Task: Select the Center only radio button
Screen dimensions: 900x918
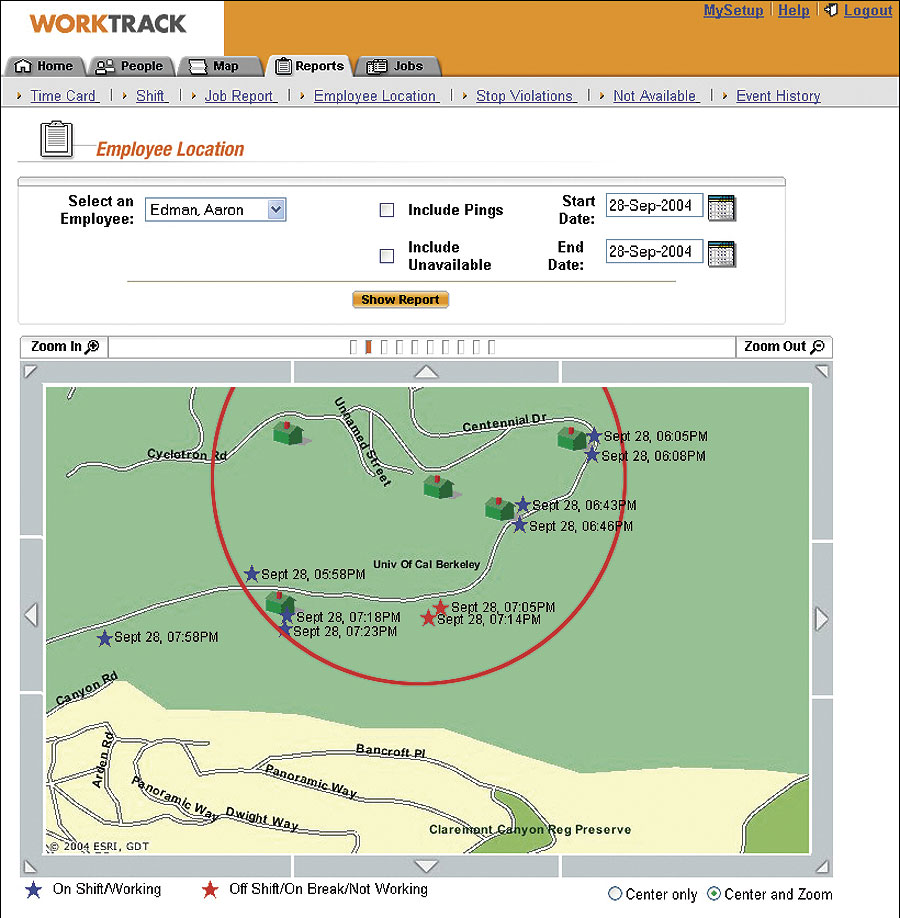Action: [x=615, y=893]
